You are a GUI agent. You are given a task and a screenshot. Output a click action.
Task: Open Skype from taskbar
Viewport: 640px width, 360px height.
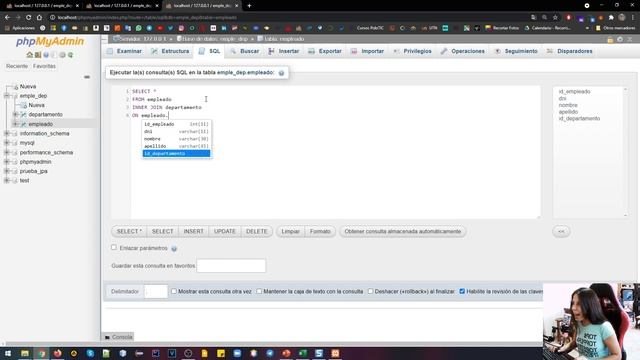point(90,353)
